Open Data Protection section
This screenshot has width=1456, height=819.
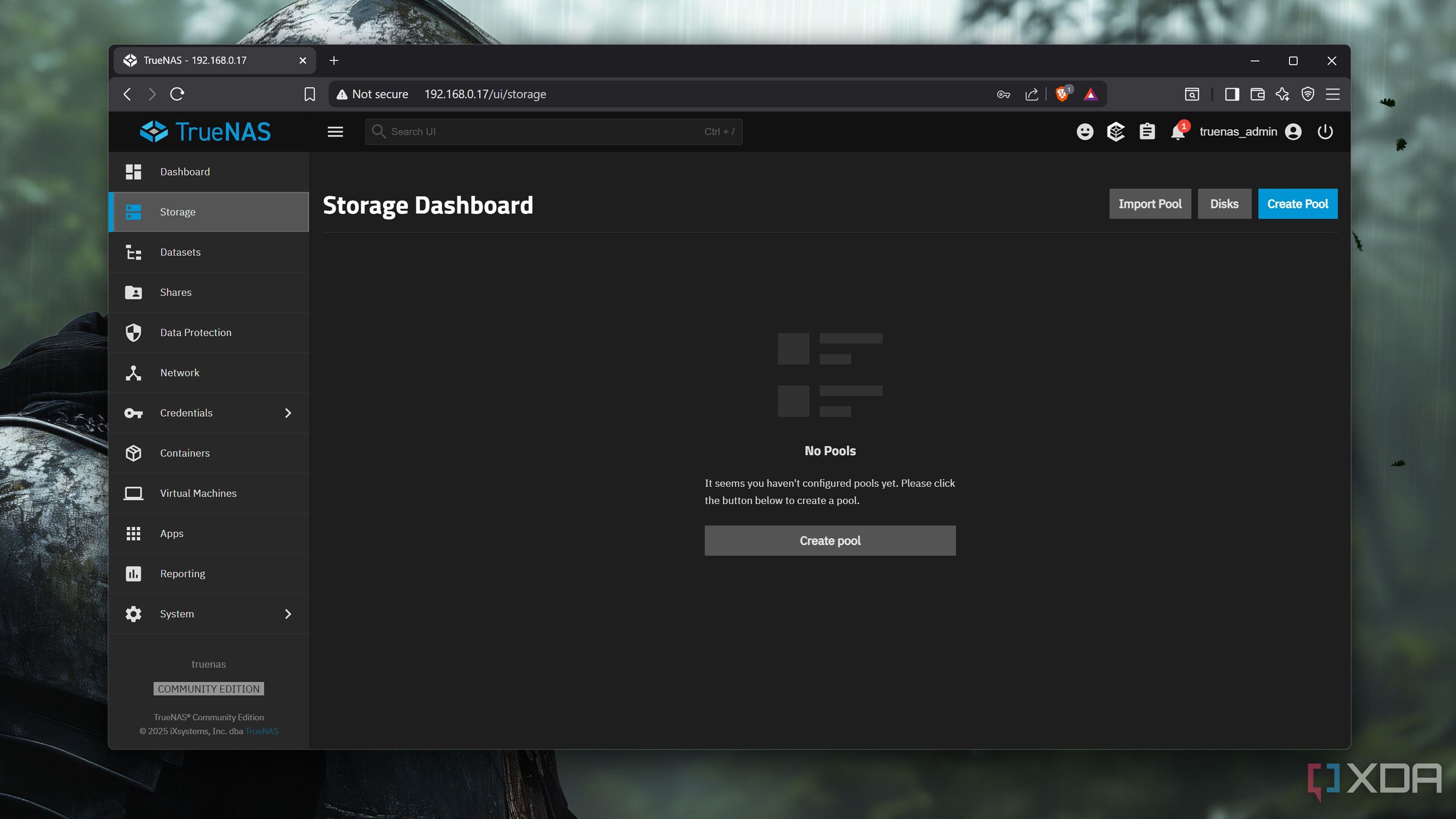(x=209, y=333)
